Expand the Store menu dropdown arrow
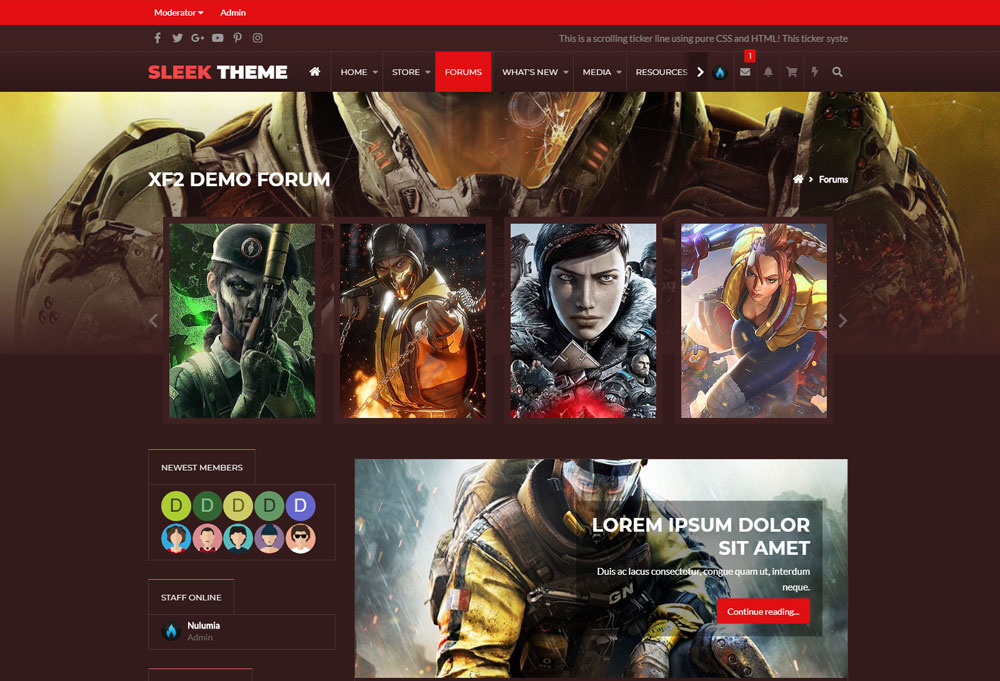The height and width of the screenshot is (681, 1000). [x=427, y=72]
